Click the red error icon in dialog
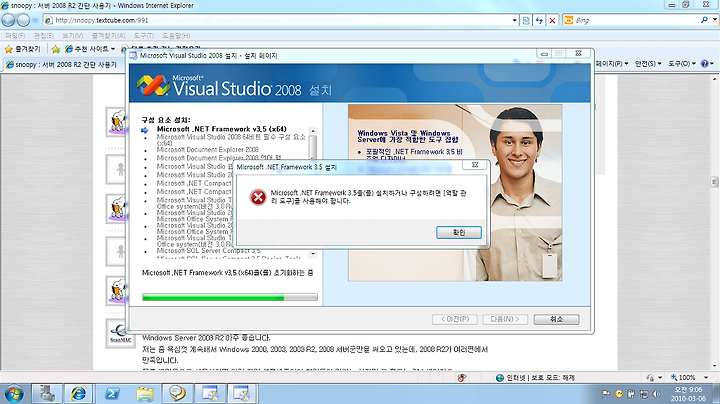The width and height of the screenshot is (720, 404). coord(258,197)
